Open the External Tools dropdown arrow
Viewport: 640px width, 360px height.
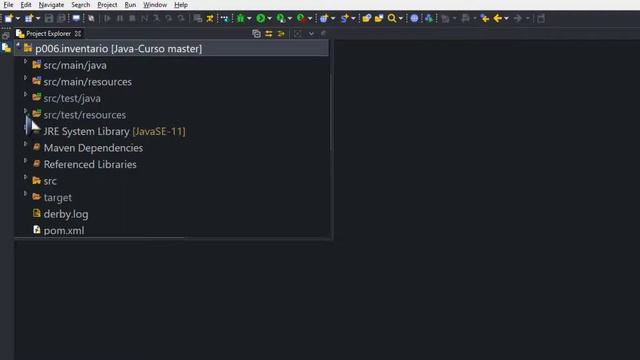pyautogui.click(x=310, y=18)
